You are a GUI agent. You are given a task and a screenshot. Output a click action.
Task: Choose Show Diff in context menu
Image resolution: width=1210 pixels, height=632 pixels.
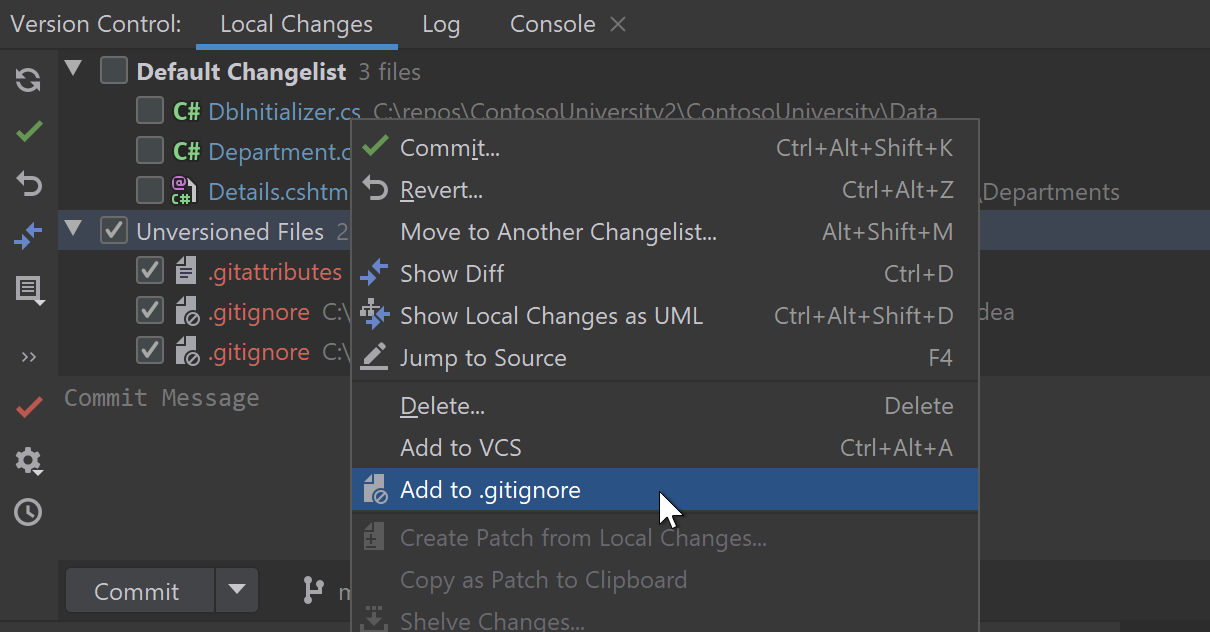coord(452,274)
